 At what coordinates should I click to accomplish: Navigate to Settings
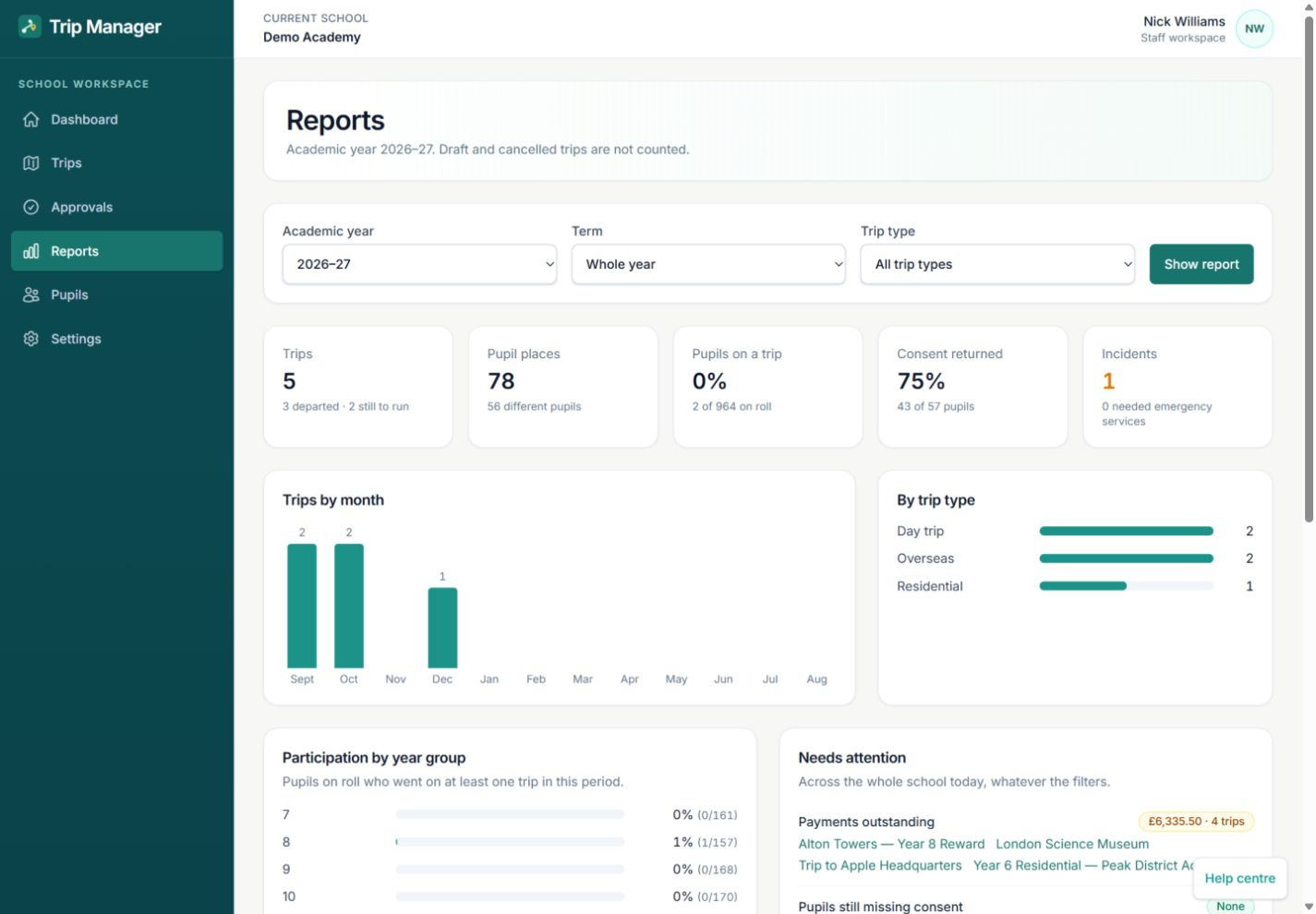coord(117,339)
